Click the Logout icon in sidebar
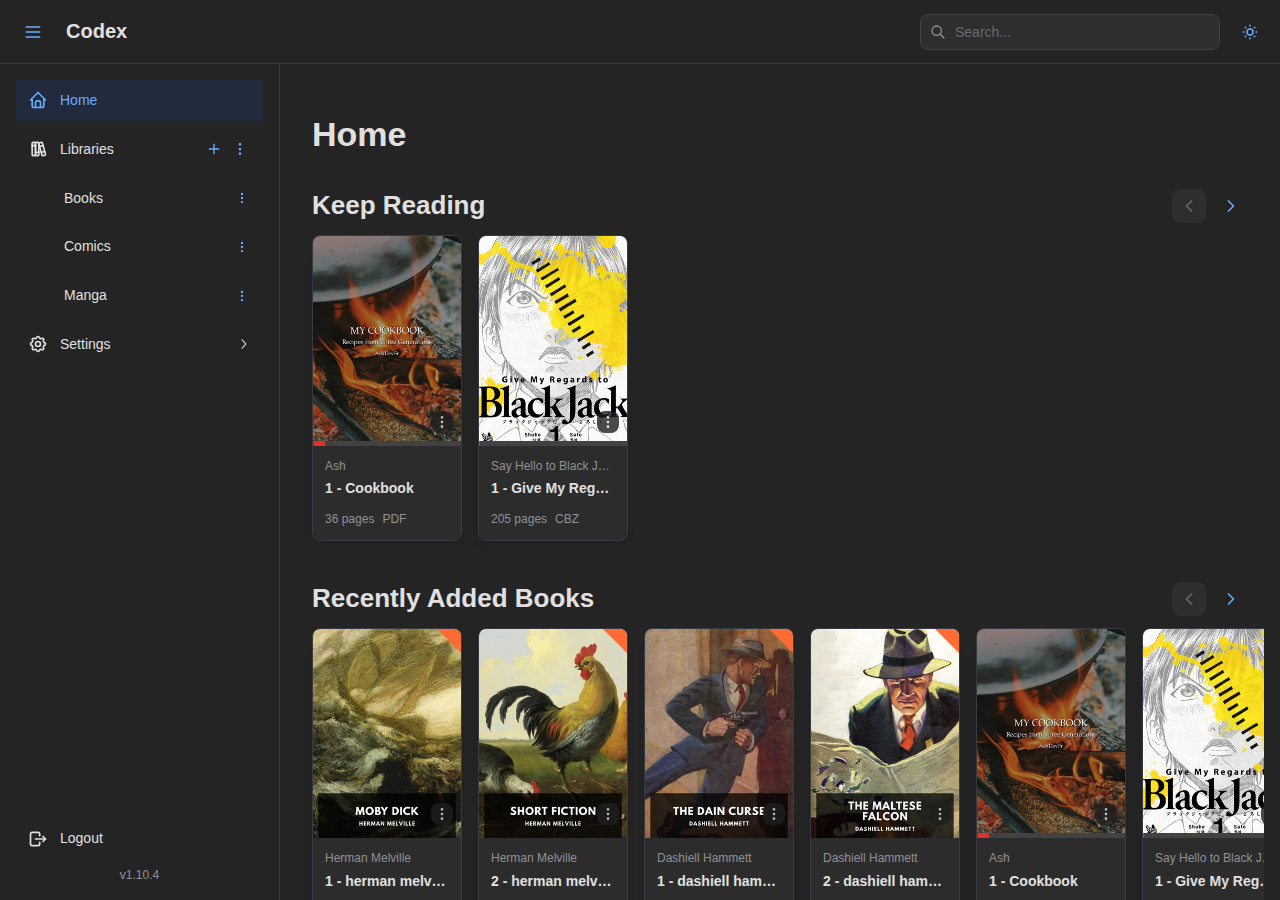The height and width of the screenshot is (900, 1280). 37,838
